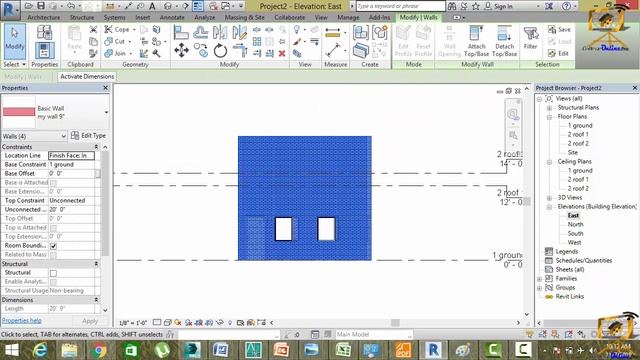Image resolution: width=640 pixels, height=360 pixels.
Task: Toggle Enable Analytical checkbox
Action: tap(53, 282)
